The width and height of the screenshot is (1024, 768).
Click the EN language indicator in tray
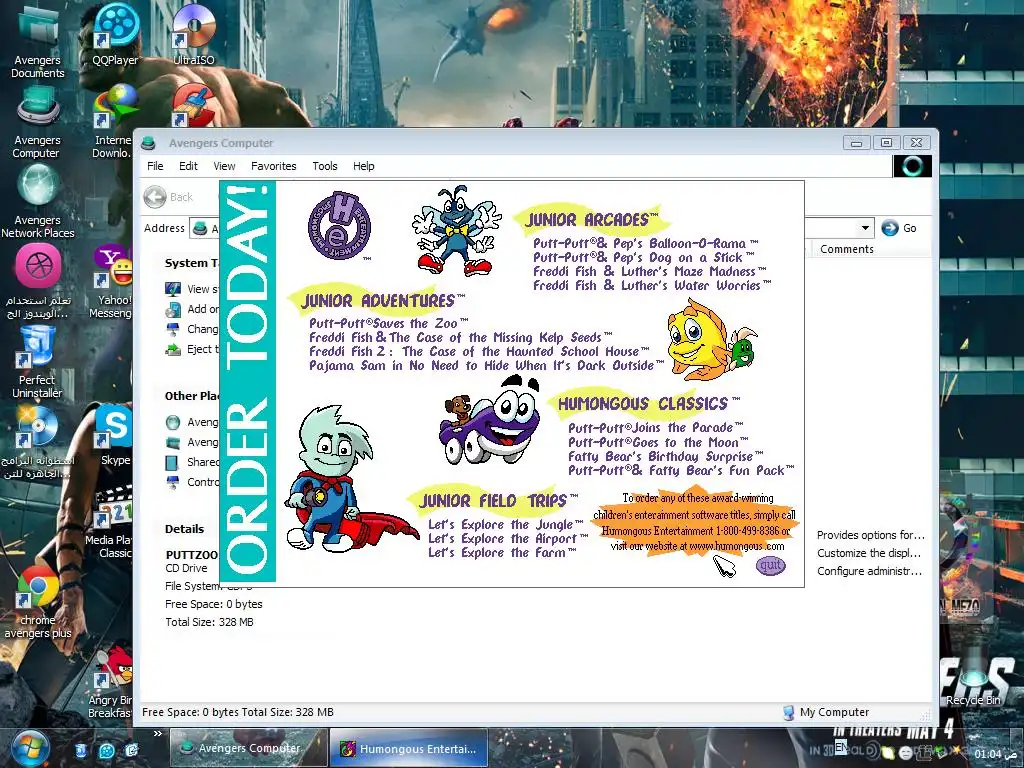841,746
